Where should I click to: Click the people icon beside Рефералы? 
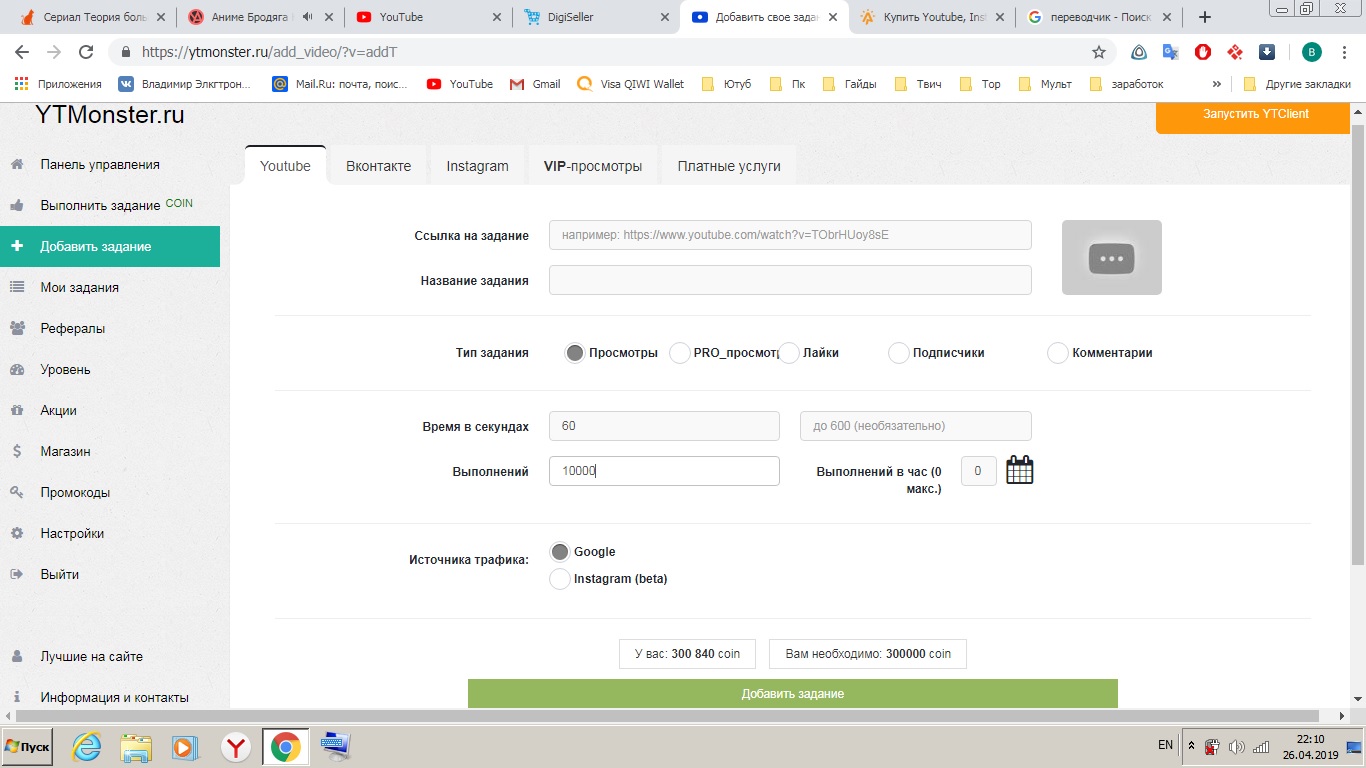point(17,328)
